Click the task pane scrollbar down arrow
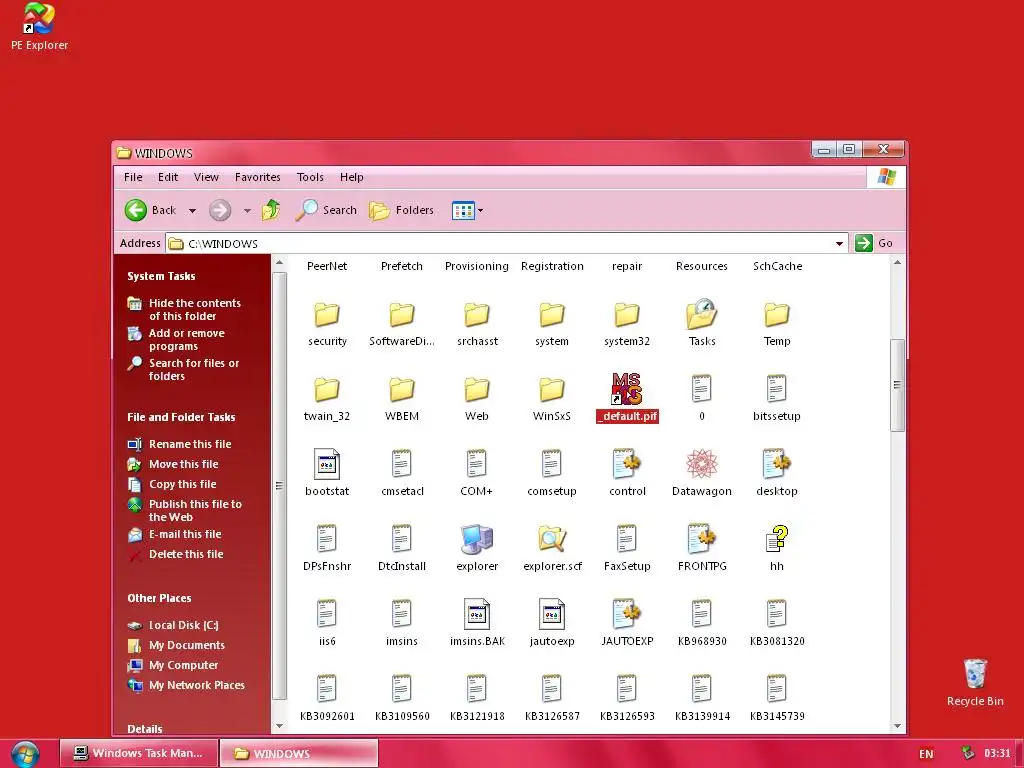Viewport: 1024px width, 768px height. 280,726
